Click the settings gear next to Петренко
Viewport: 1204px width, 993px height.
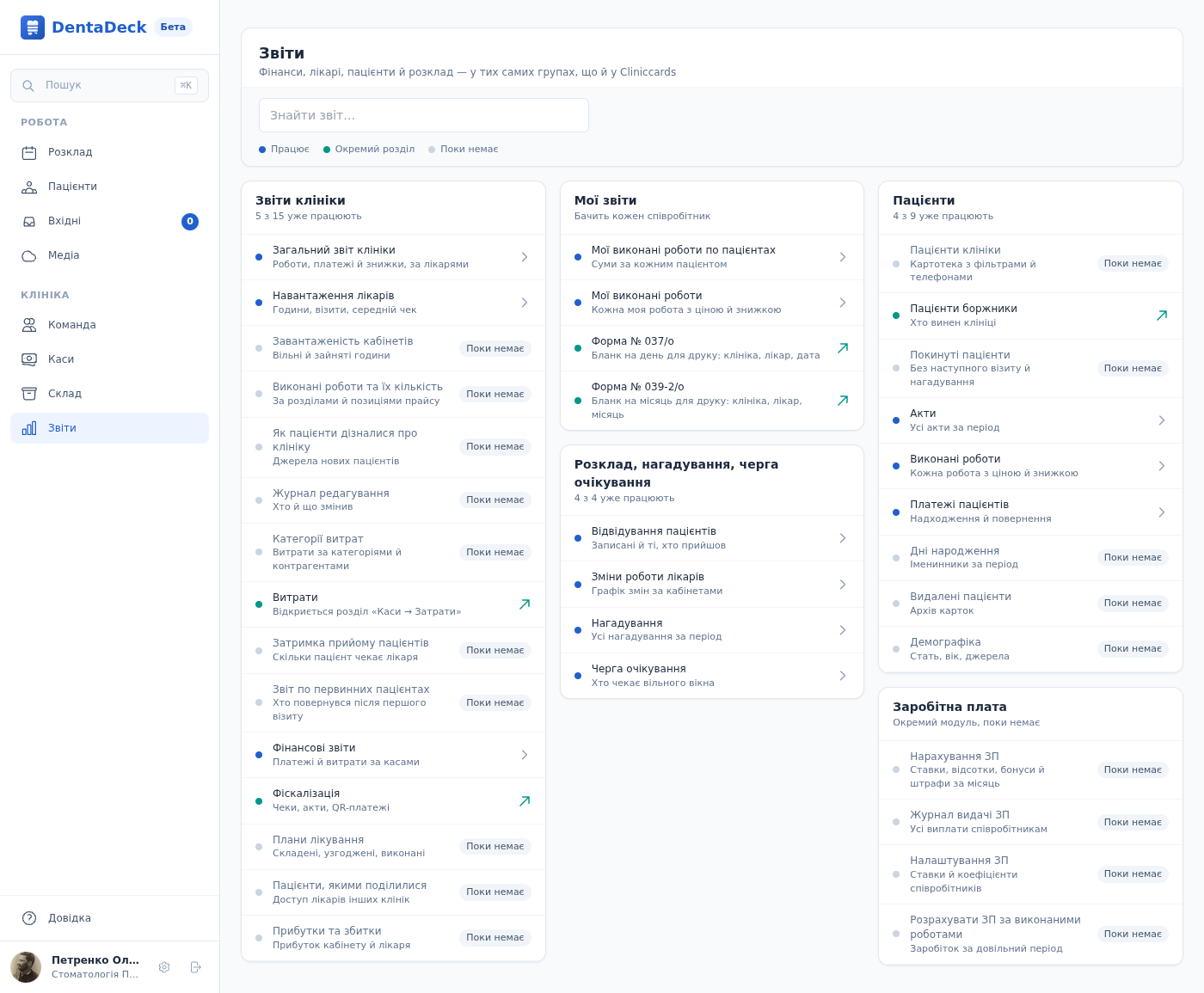pyautogui.click(x=164, y=967)
